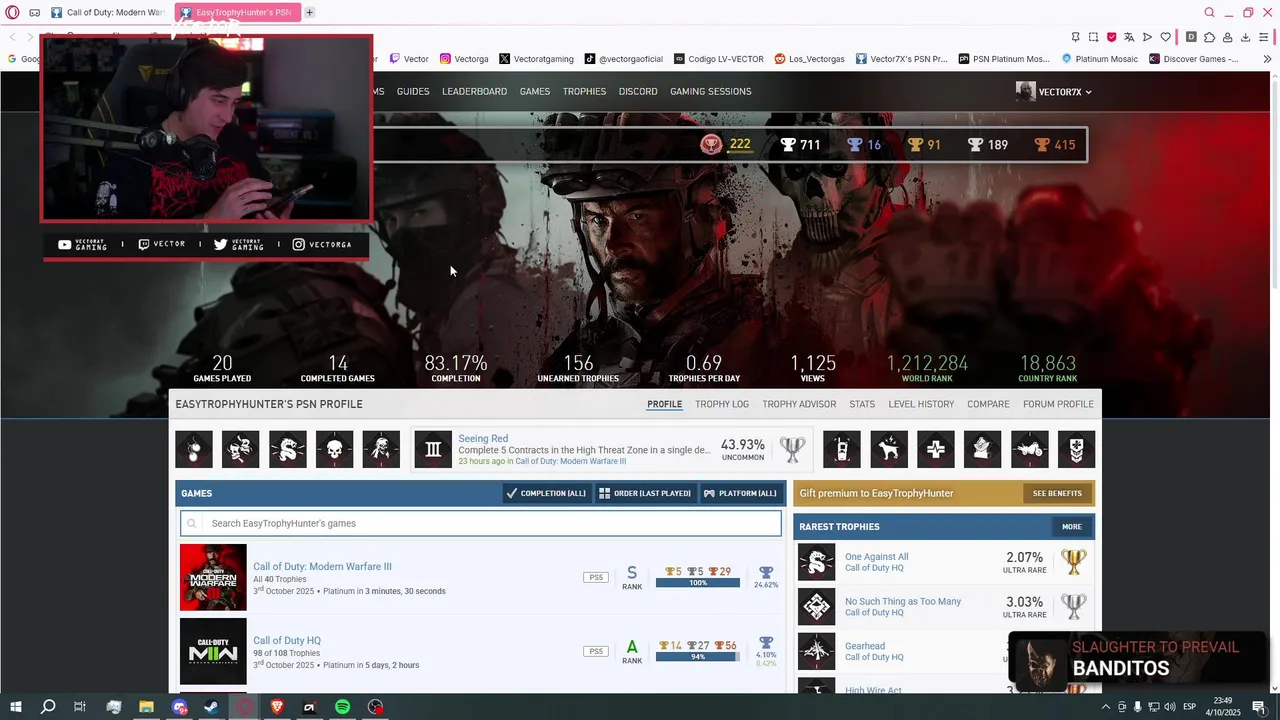1280x720 pixels.
Task: Open the motorcycle trophy icon
Action: point(1030,449)
